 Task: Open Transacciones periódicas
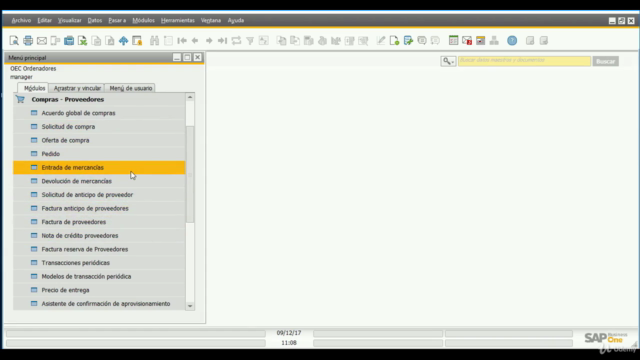99,262
